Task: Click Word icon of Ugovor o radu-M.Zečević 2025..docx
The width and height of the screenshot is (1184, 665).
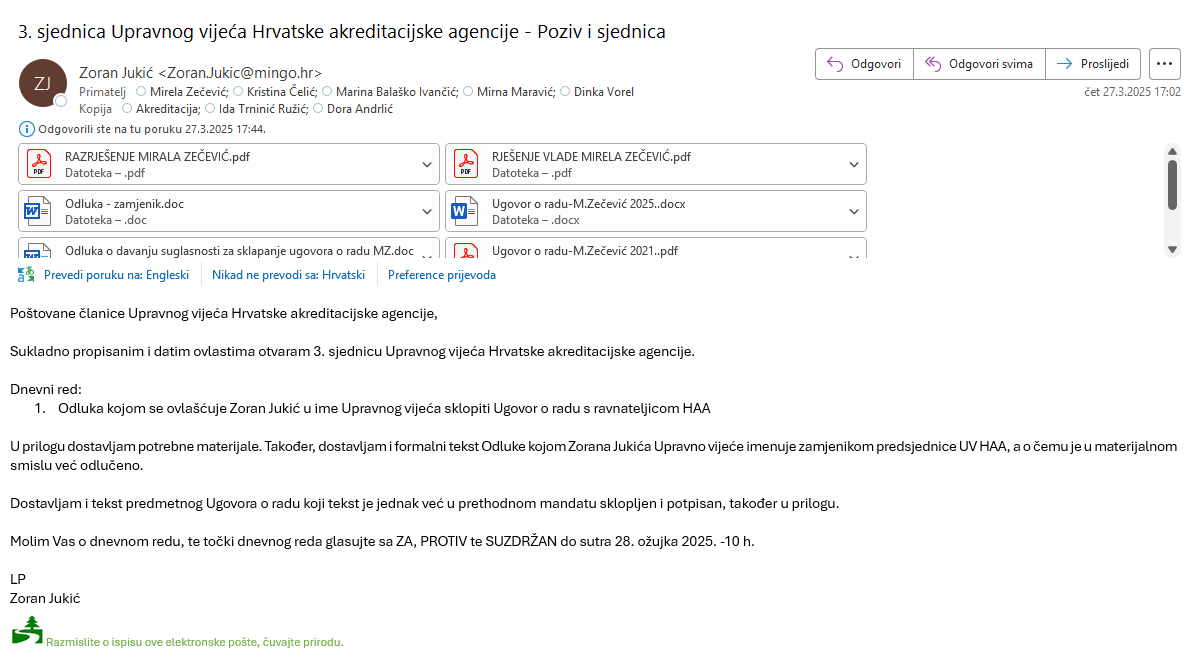Action: point(465,211)
